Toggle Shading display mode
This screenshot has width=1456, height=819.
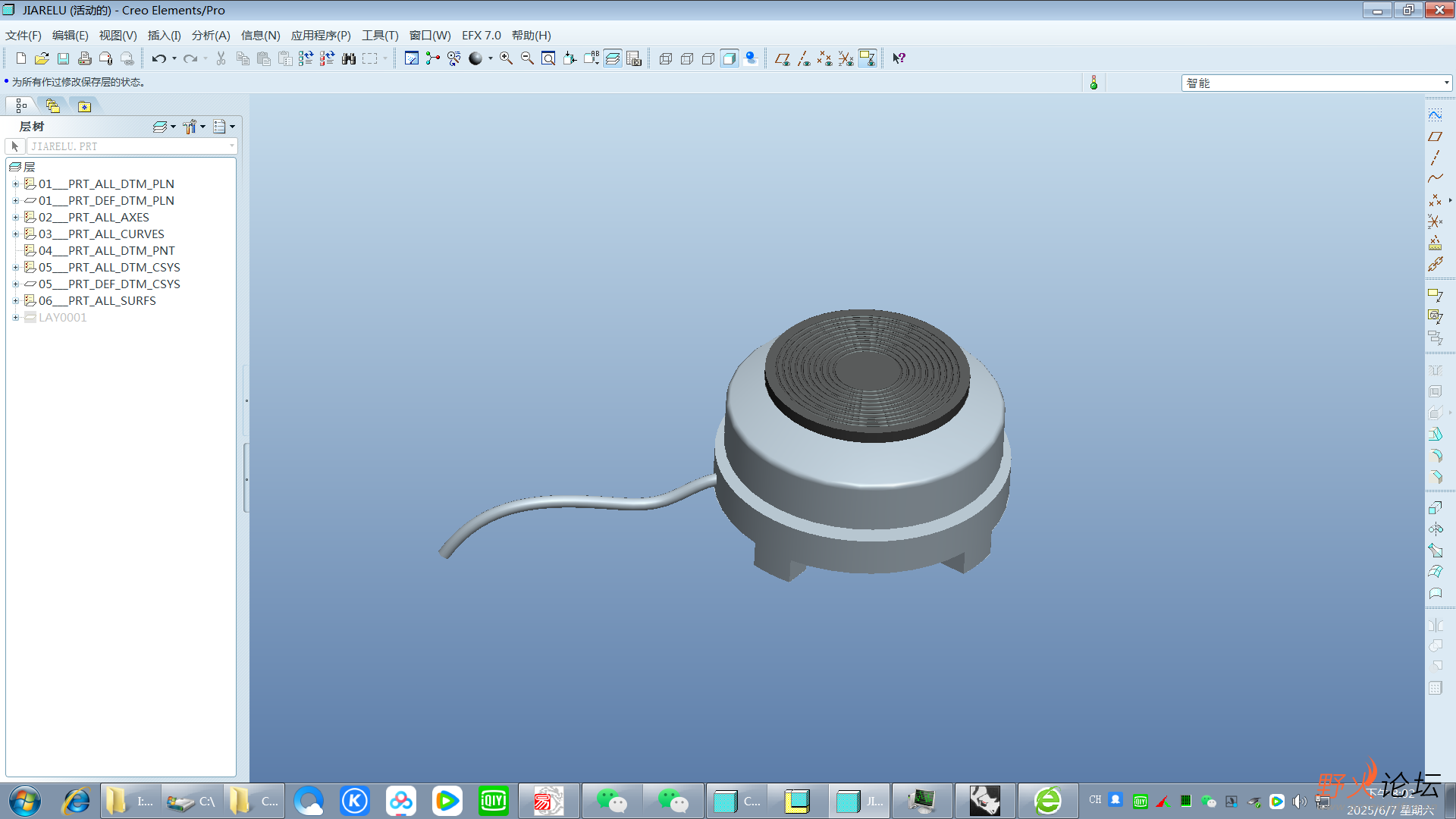pos(730,58)
